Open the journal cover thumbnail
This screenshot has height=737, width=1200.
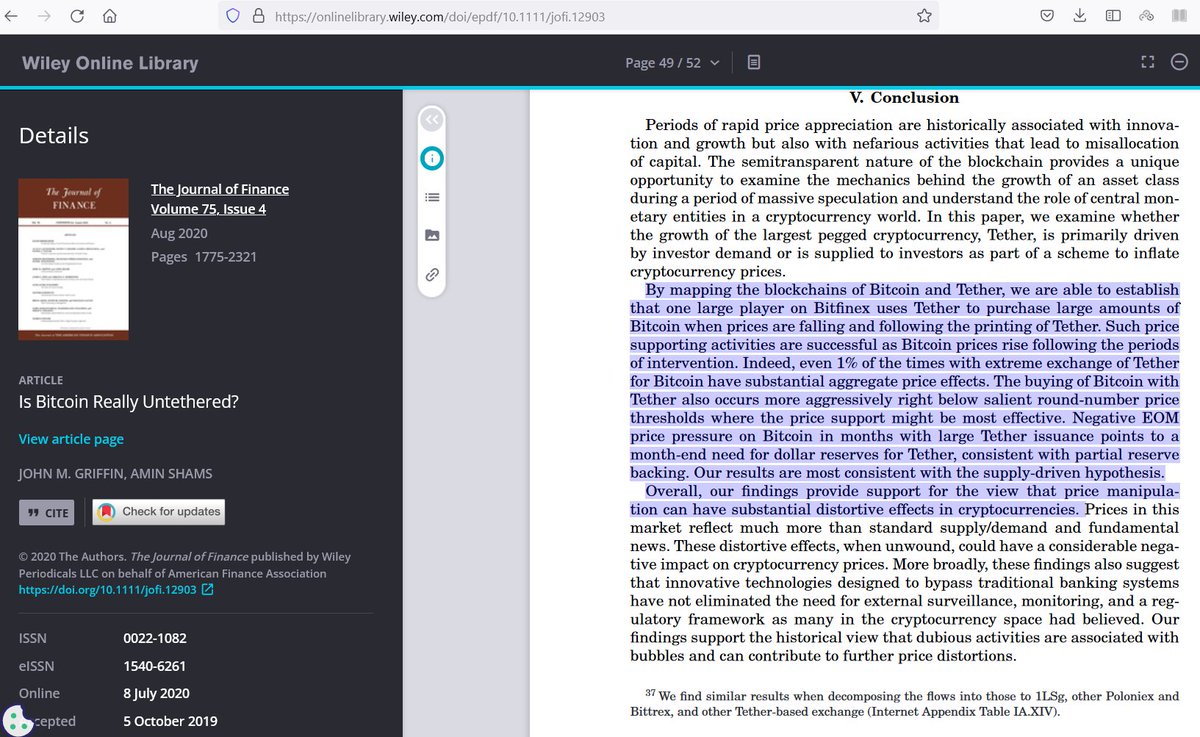click(x=73, y=259)
